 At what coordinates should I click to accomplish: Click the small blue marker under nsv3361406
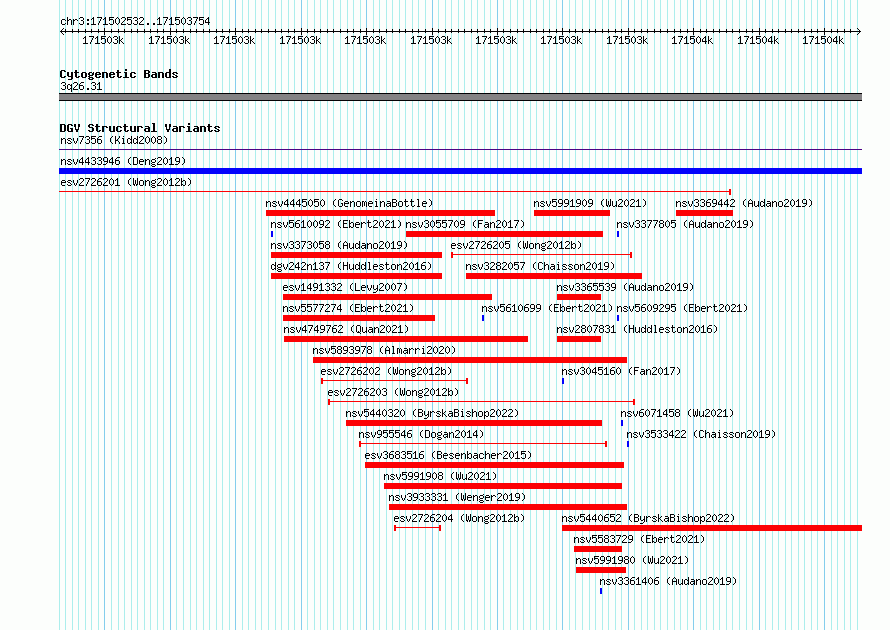(601, 591)
